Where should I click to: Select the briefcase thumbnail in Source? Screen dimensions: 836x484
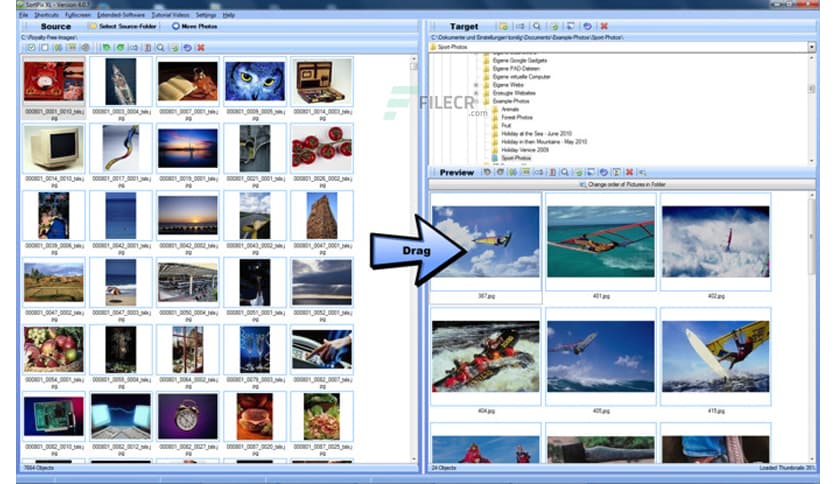point(322,82)
